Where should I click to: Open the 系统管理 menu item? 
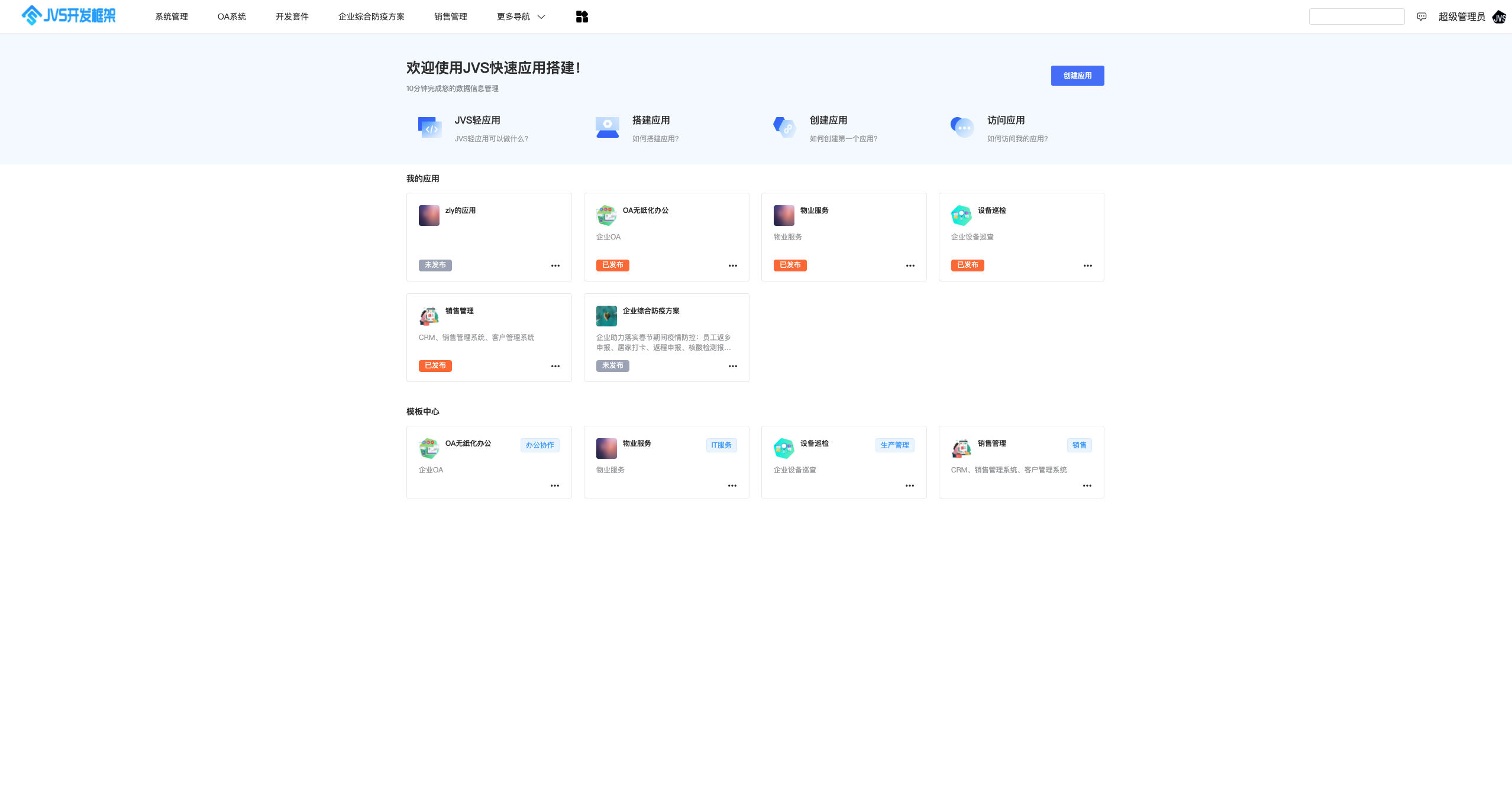pyautogui.click(x=172, y=17)
